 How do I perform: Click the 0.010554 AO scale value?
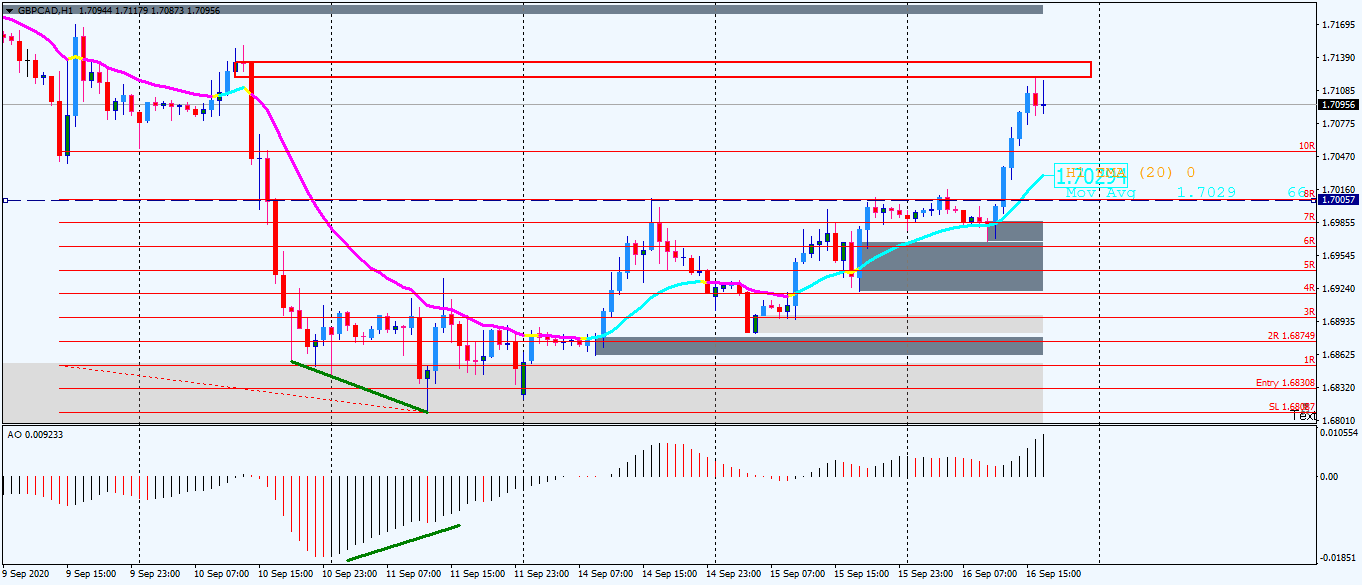point(1340,433)
